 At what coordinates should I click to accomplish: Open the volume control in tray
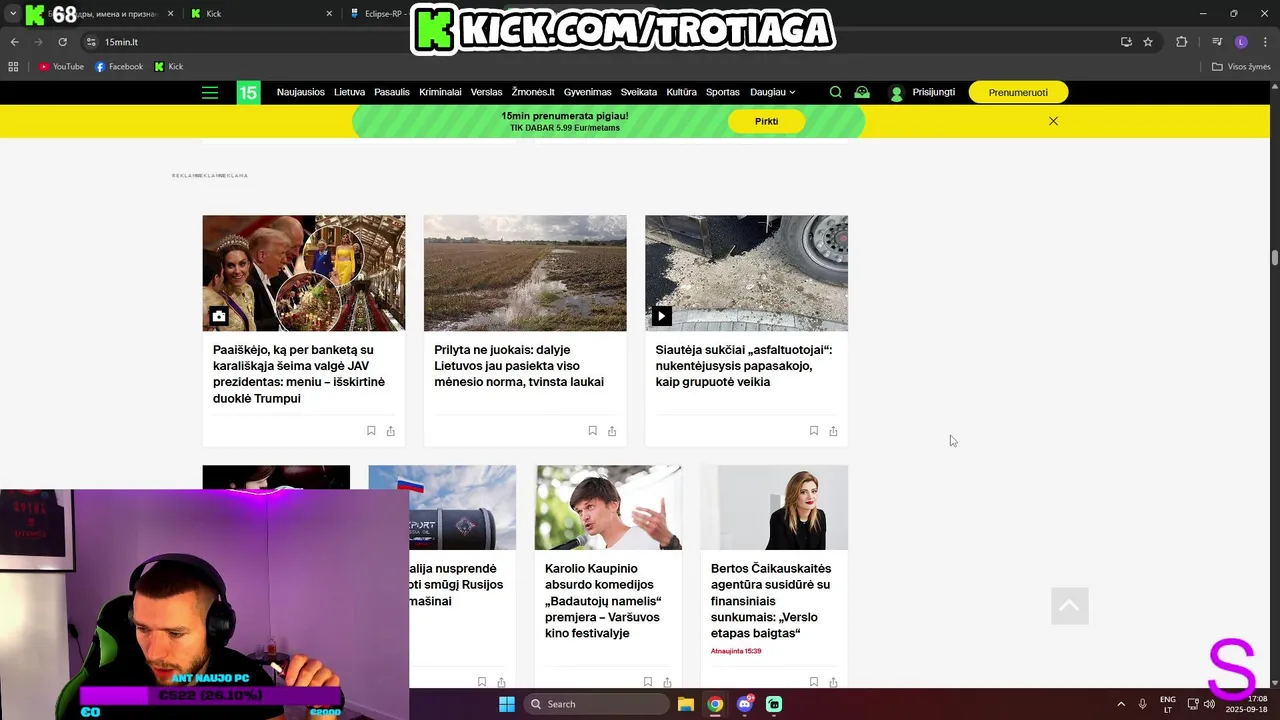(x=1209, y=704)
